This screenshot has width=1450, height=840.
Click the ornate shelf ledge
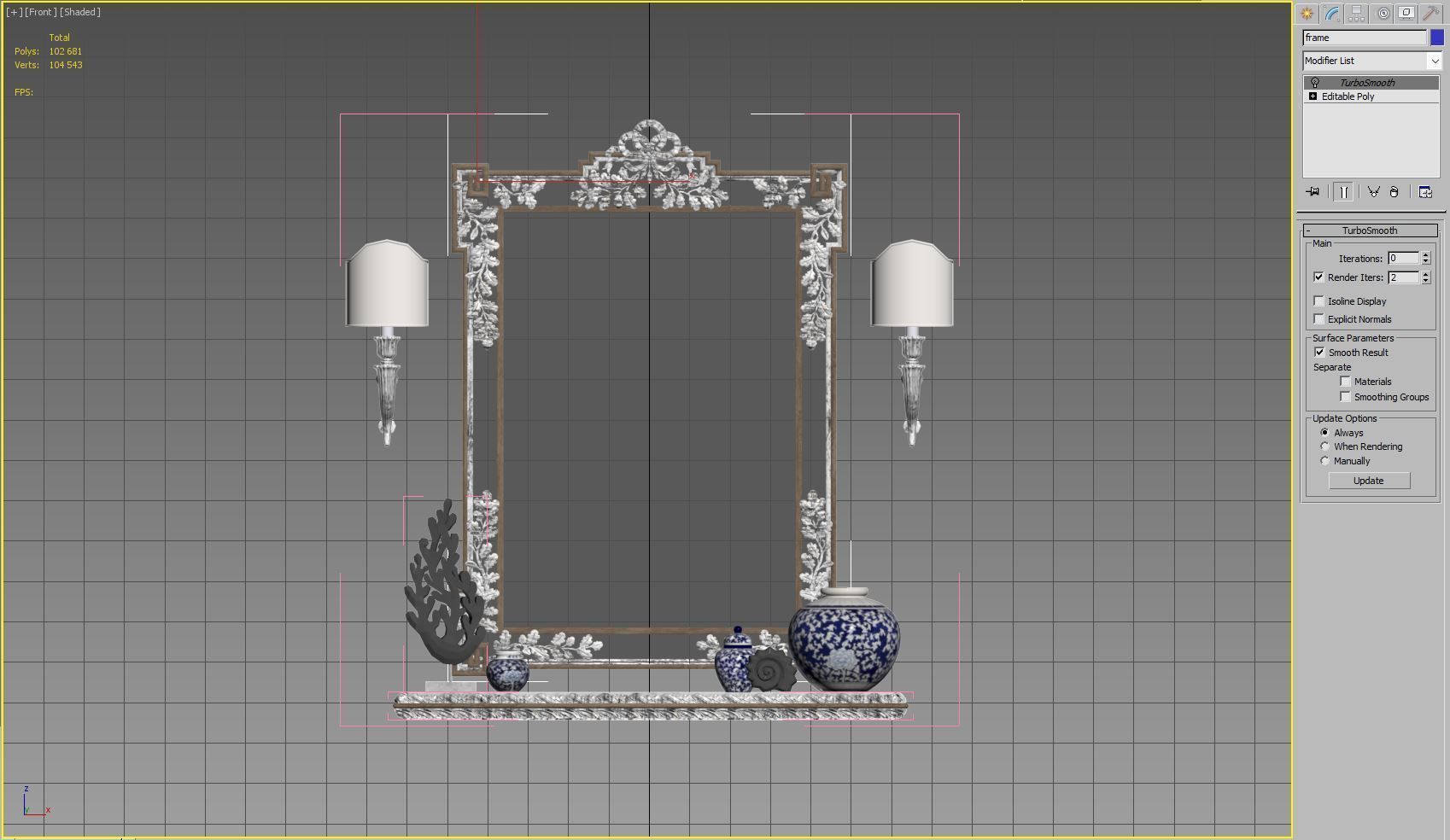pos(650,706)
